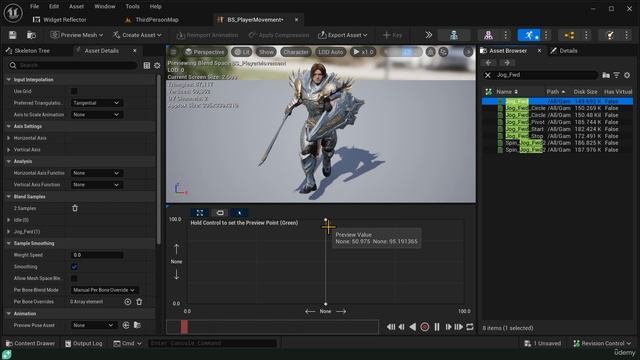Open the viewport hamburger options menu
The width and height of the screenshot is (640, 360).
[173, 52]
